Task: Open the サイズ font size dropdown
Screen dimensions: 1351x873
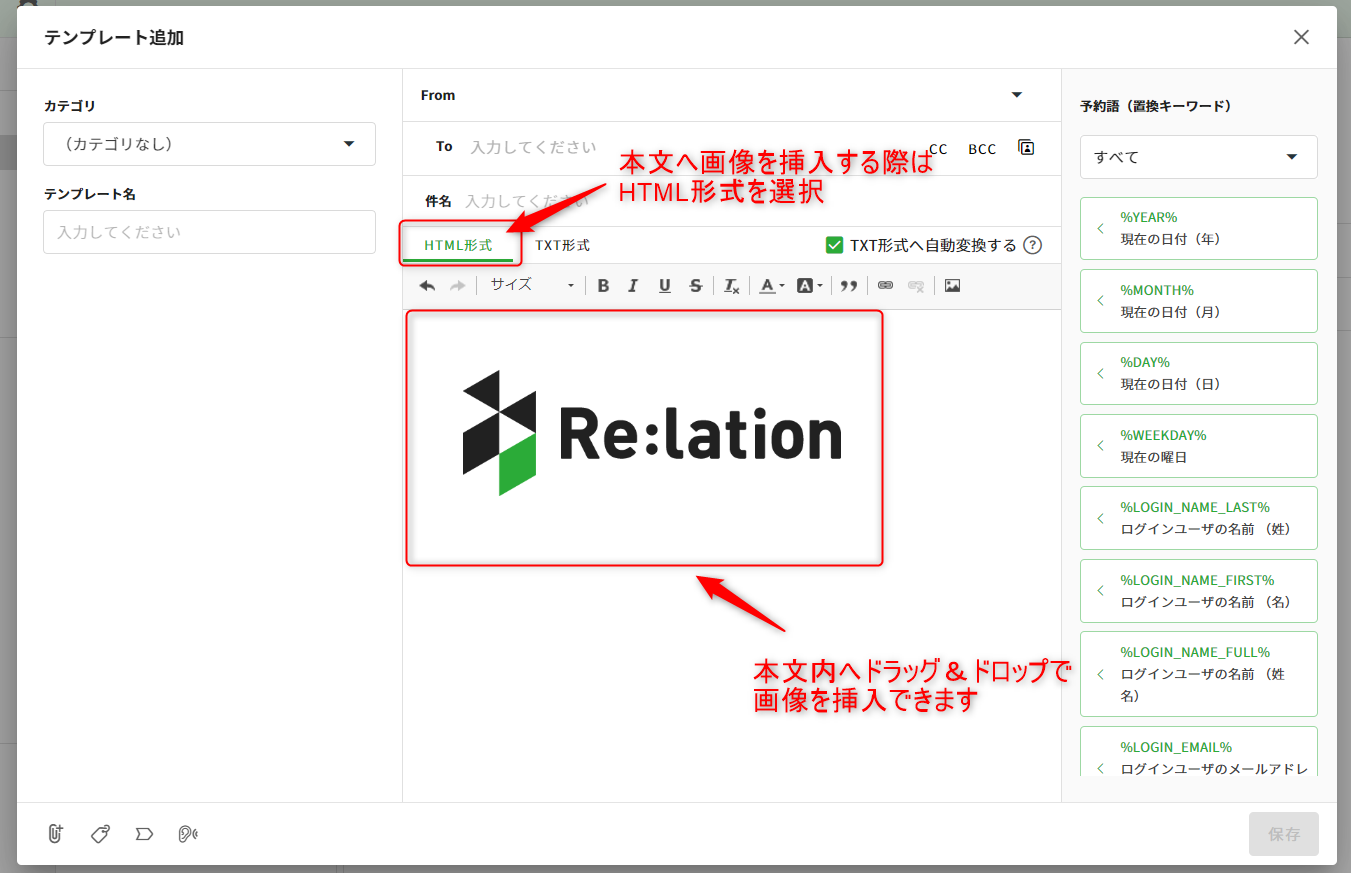Action: pos(532,286)
